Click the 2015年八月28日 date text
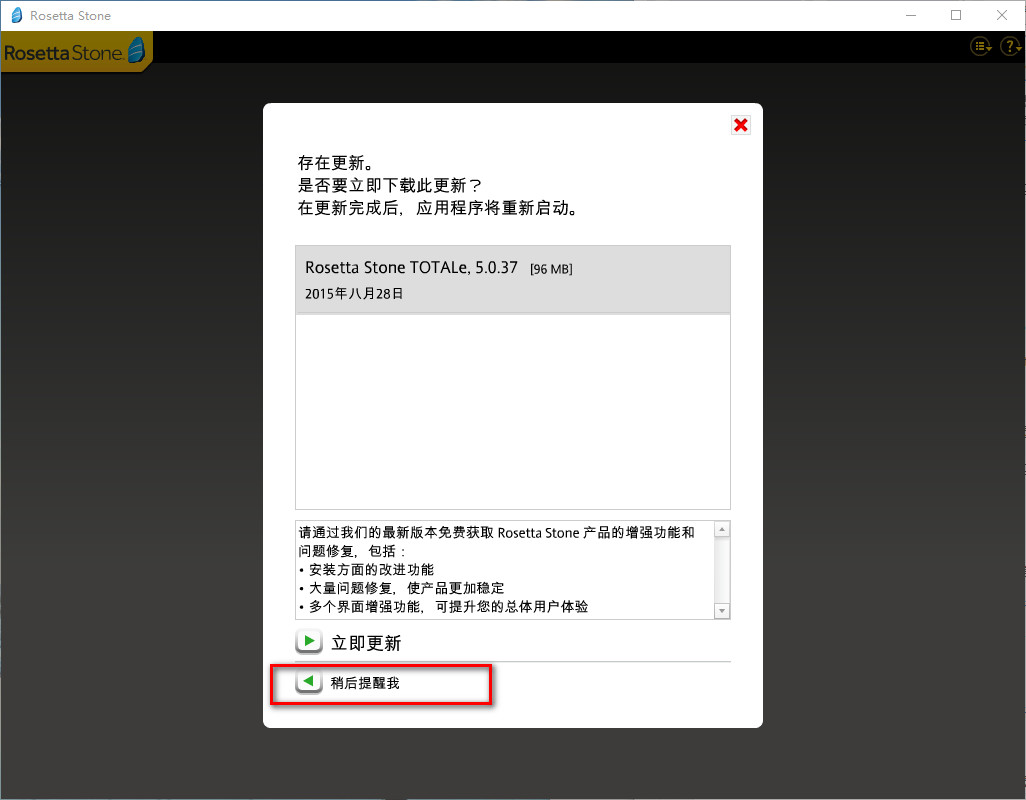Image resolution: width=1026 pixels, height=800 pixels. [x=354, y=294]
